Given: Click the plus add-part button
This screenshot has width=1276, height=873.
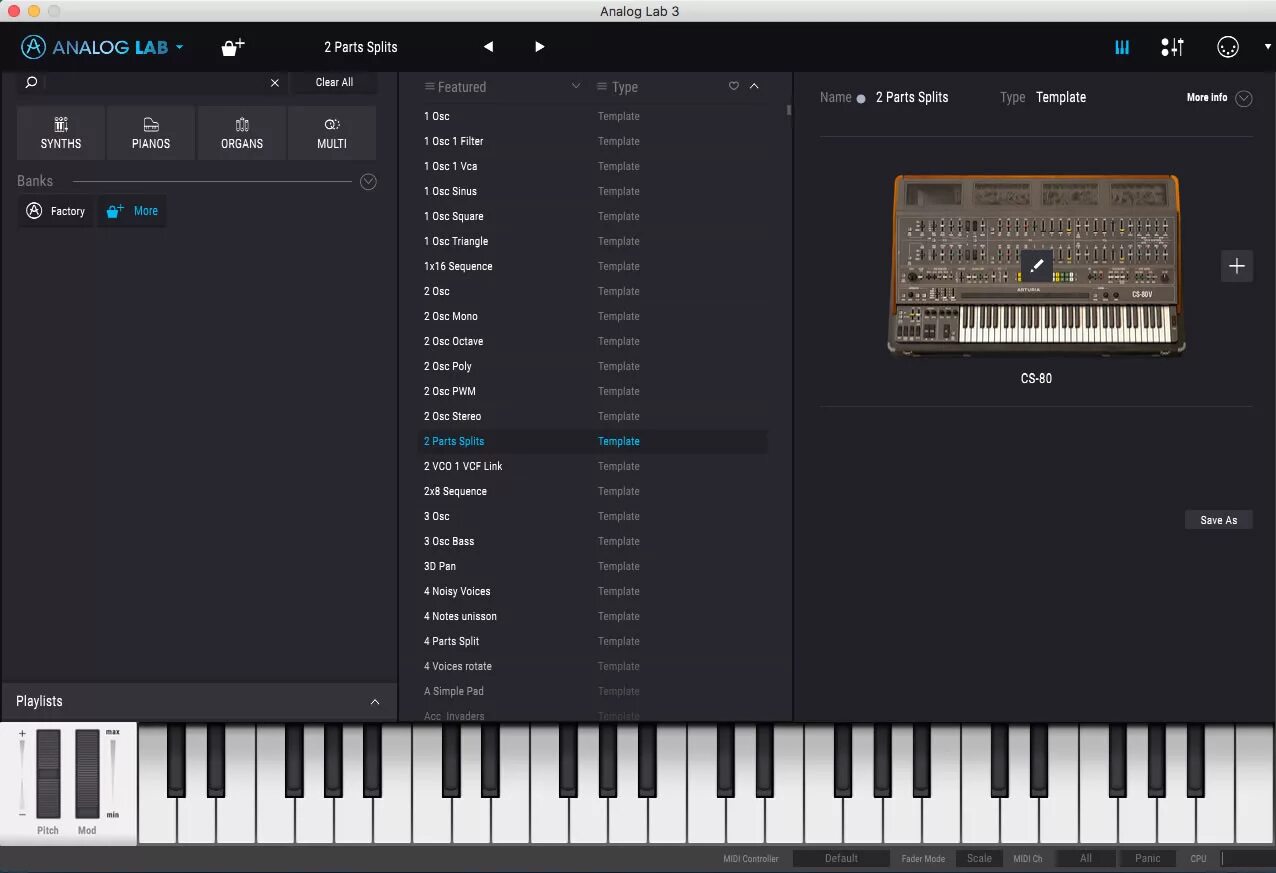Looking at the screenshot, I should (x=1237, y=265).
